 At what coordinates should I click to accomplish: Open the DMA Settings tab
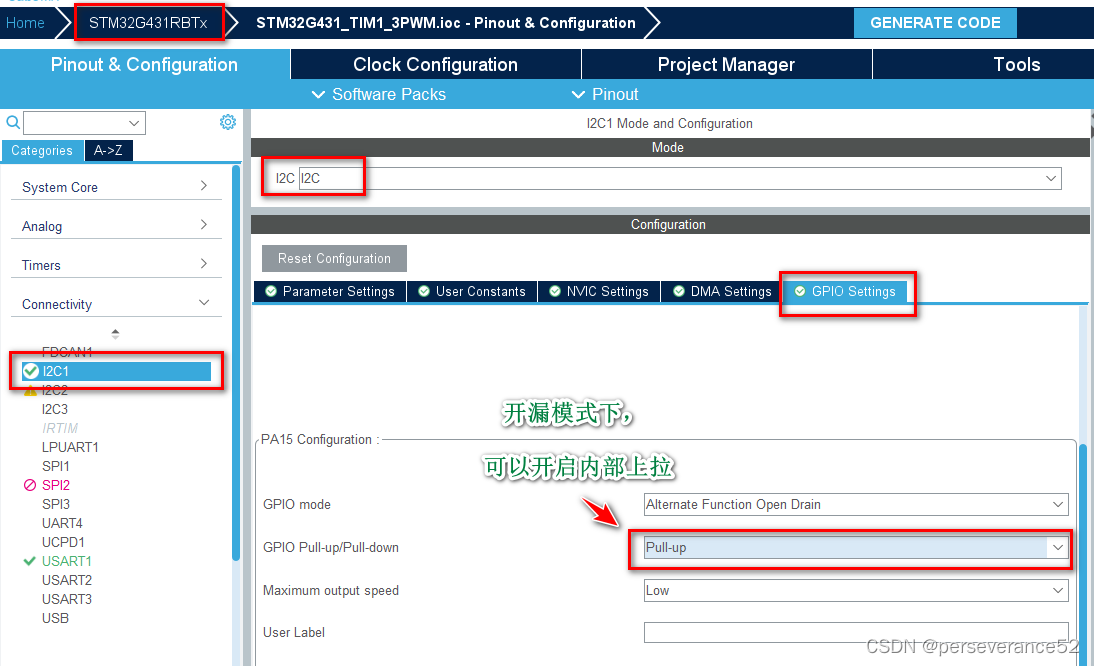click(722, 292)
